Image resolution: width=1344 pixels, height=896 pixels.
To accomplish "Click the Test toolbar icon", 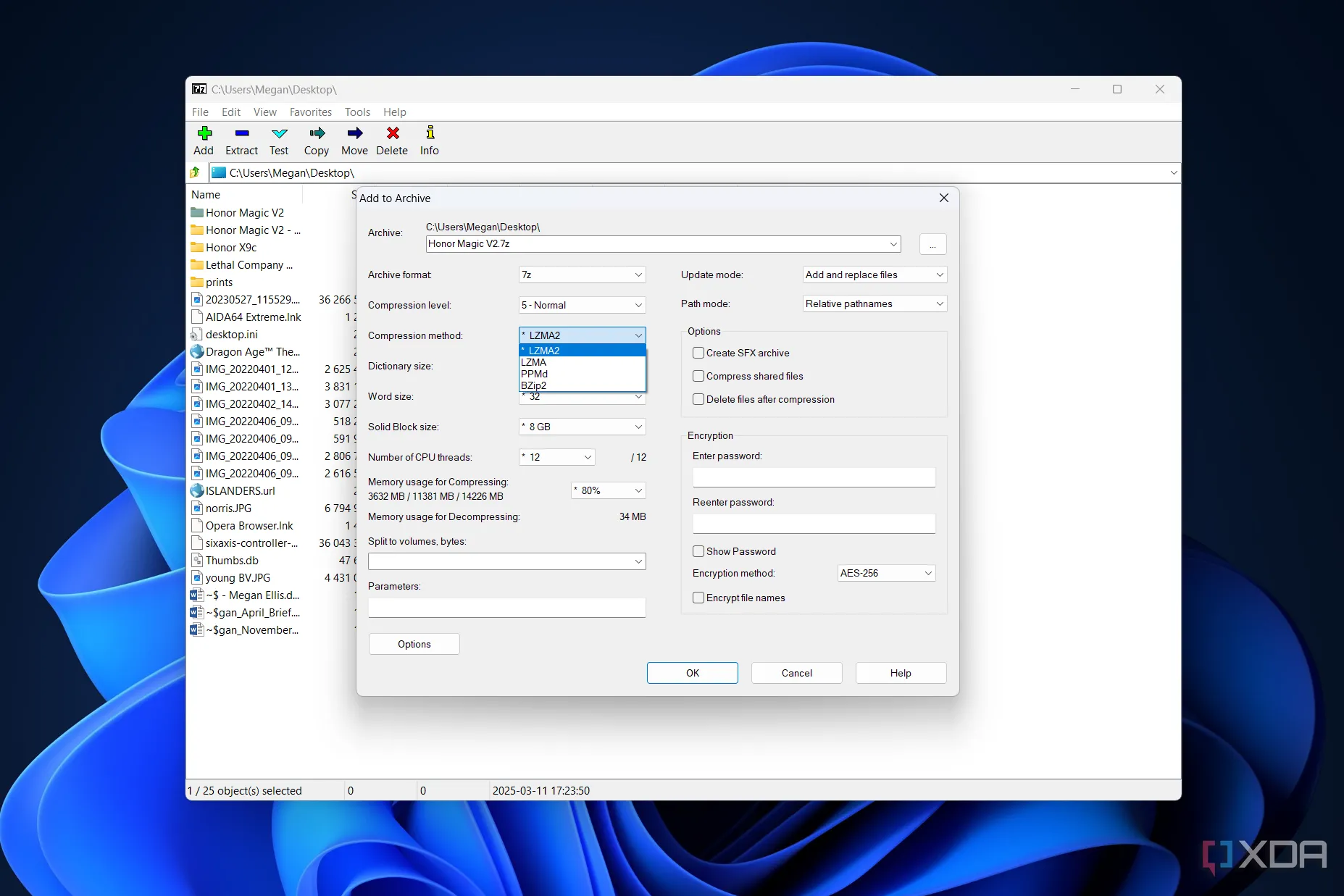I will [279, 133].
